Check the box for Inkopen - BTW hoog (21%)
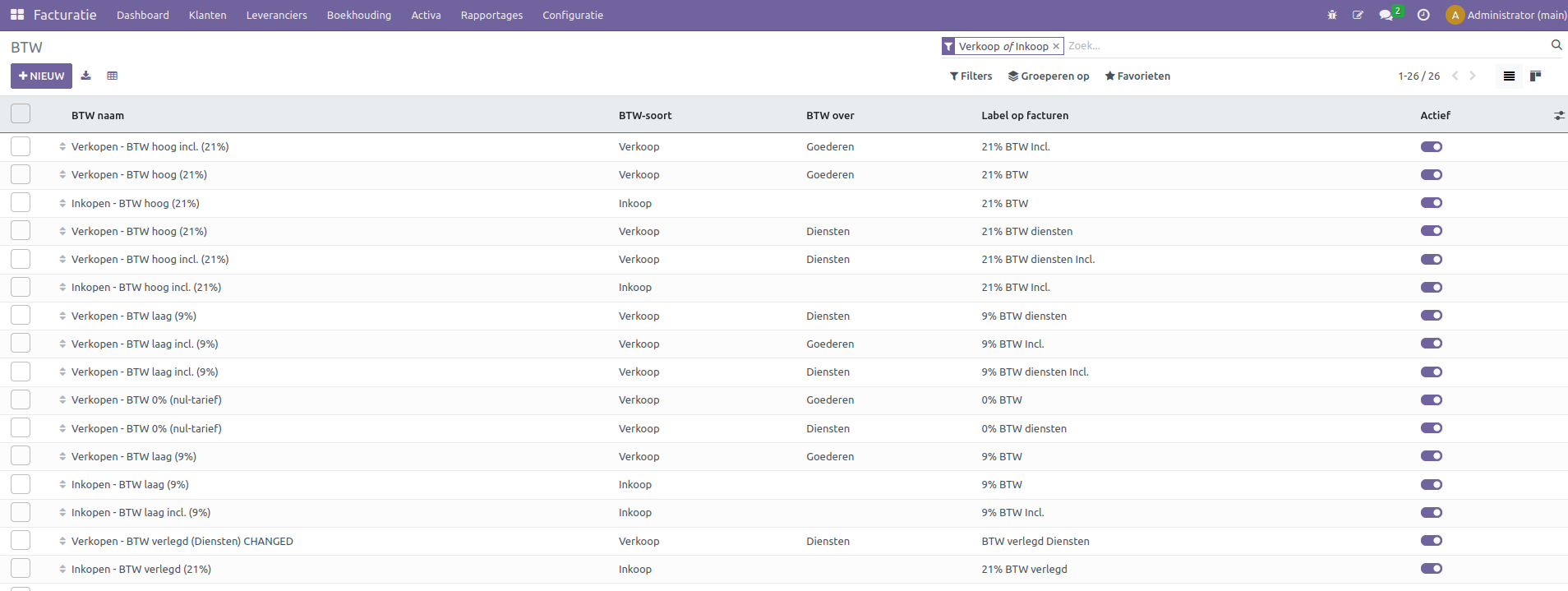Screen dimensions: 1568x591 click(21, 203)
